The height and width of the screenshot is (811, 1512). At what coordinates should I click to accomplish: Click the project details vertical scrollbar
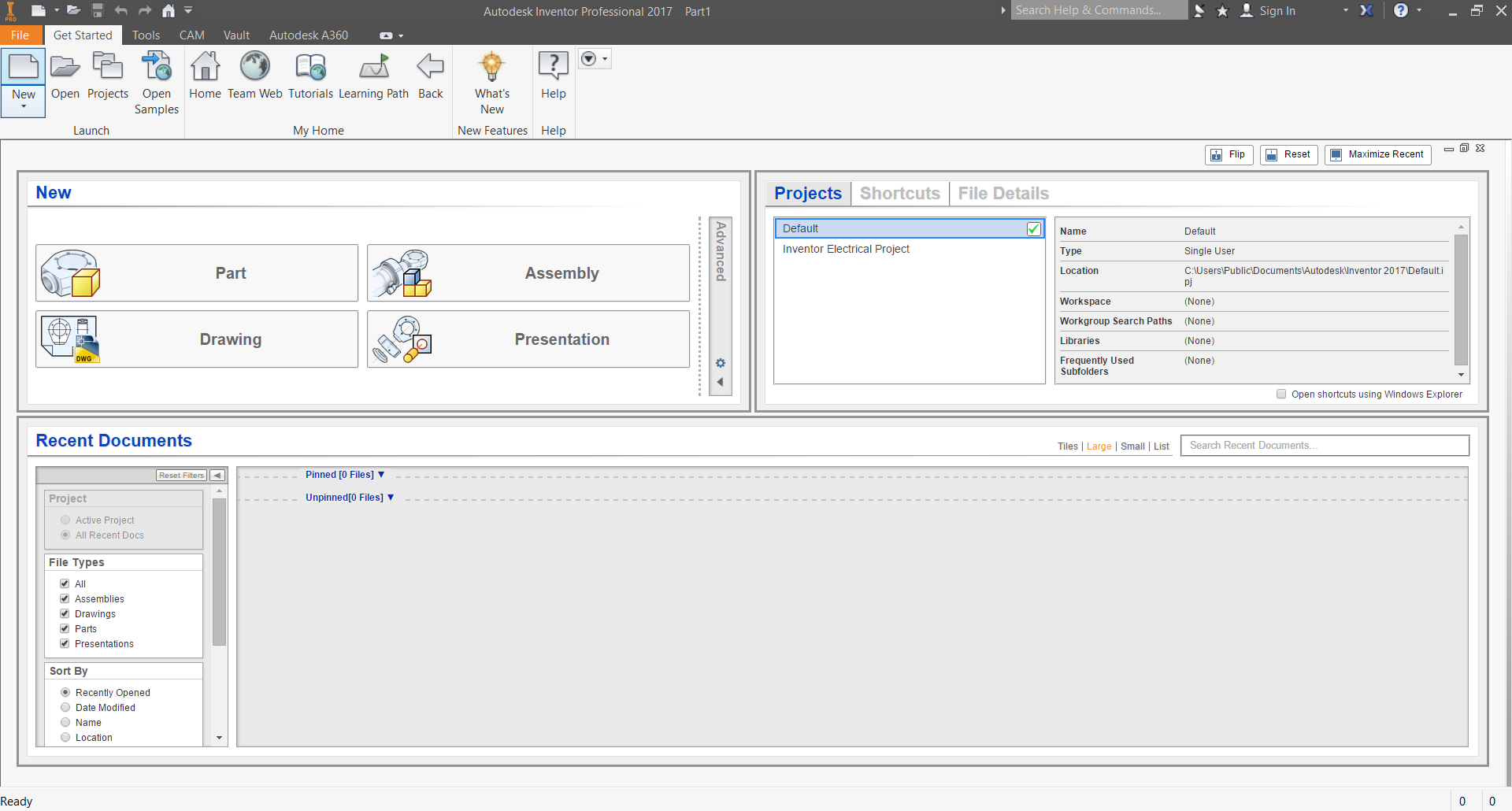(1461, 299)
